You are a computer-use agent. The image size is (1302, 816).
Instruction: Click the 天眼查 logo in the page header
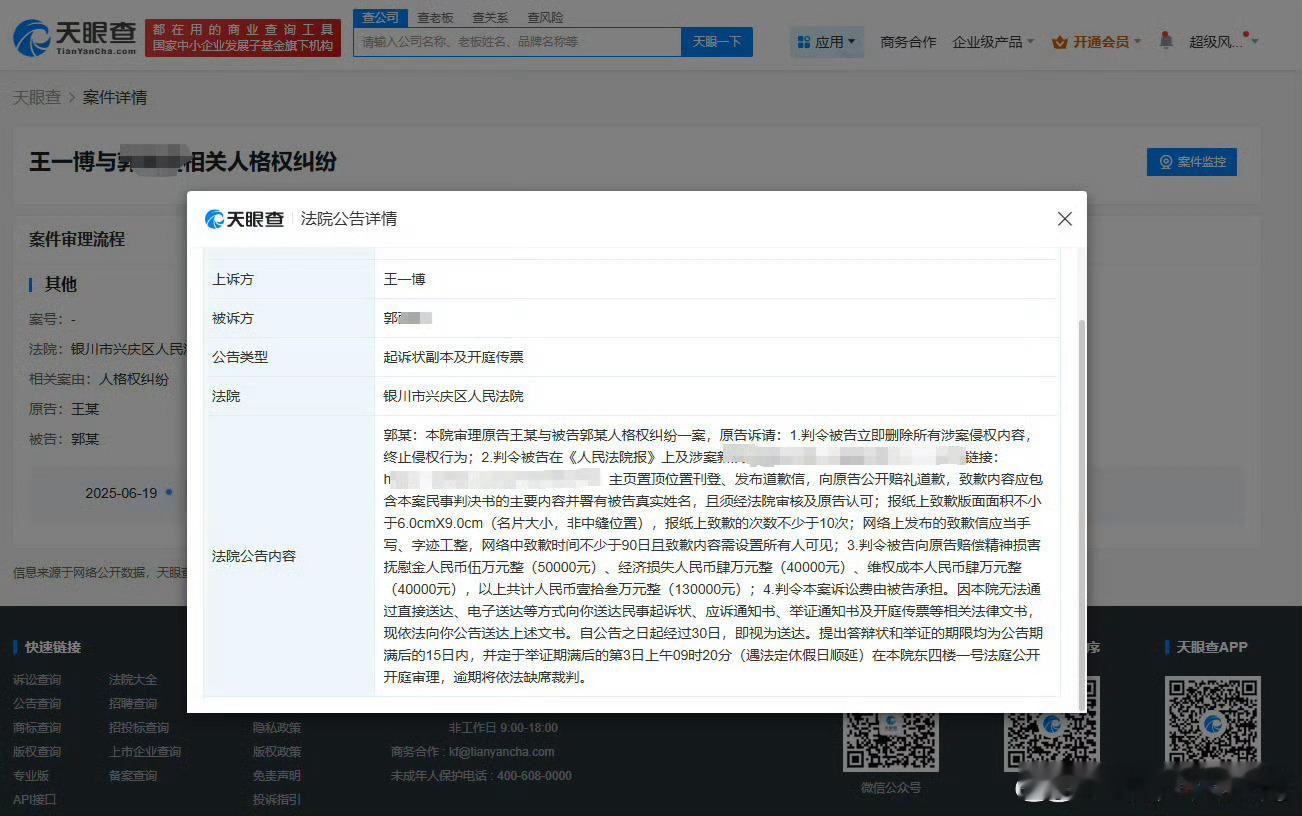point(75,37)
